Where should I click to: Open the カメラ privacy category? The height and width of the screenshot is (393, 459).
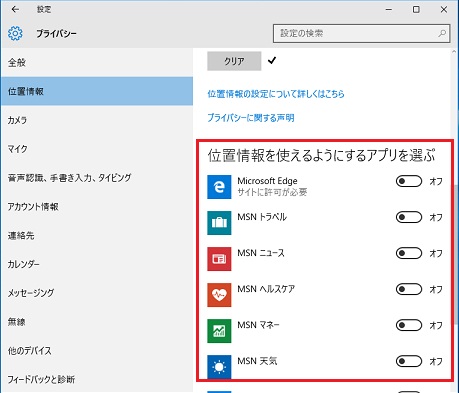[x=97, y=120]
